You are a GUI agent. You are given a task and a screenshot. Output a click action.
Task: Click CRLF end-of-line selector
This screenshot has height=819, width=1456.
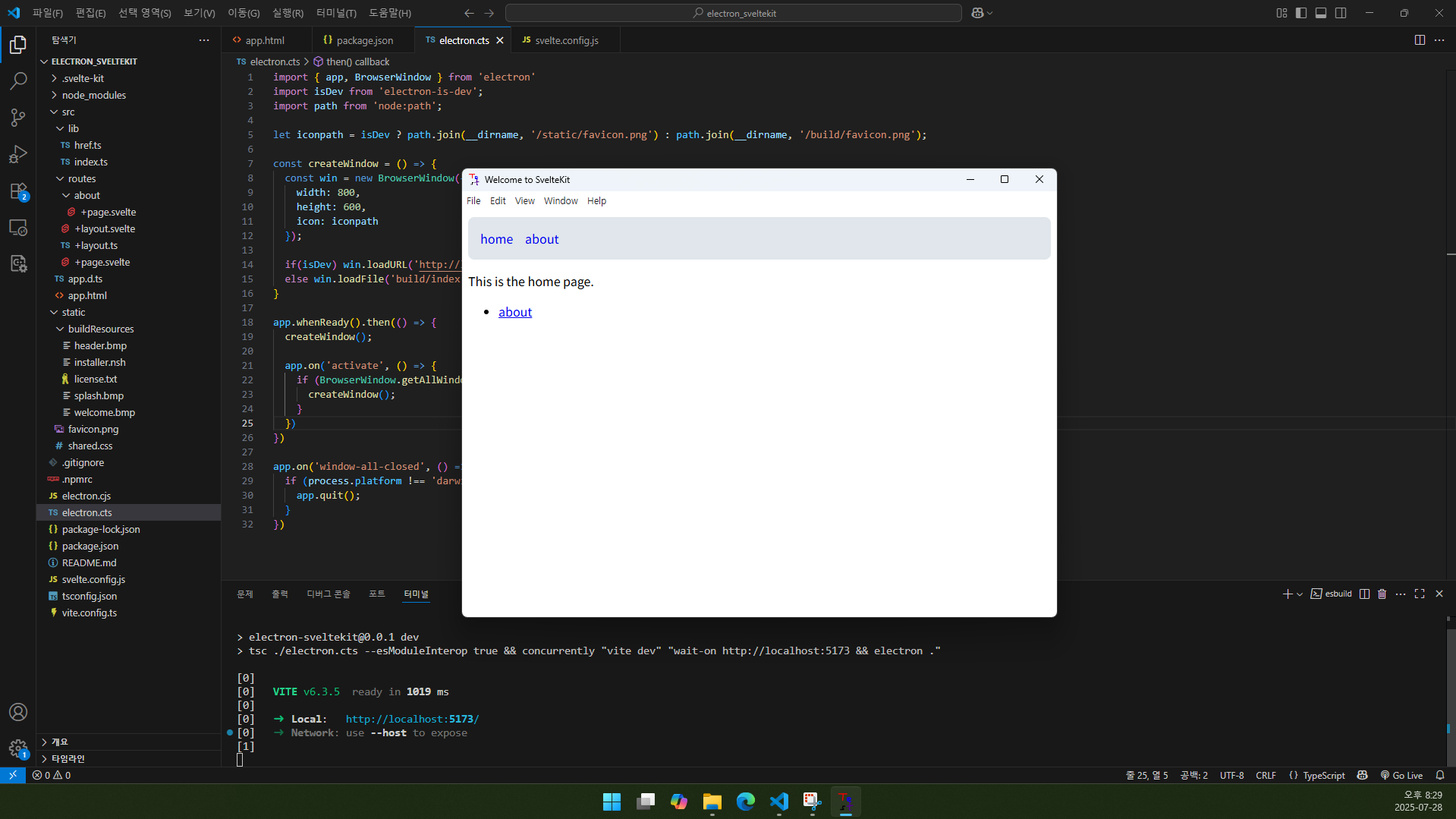[x=1266, y=775]
